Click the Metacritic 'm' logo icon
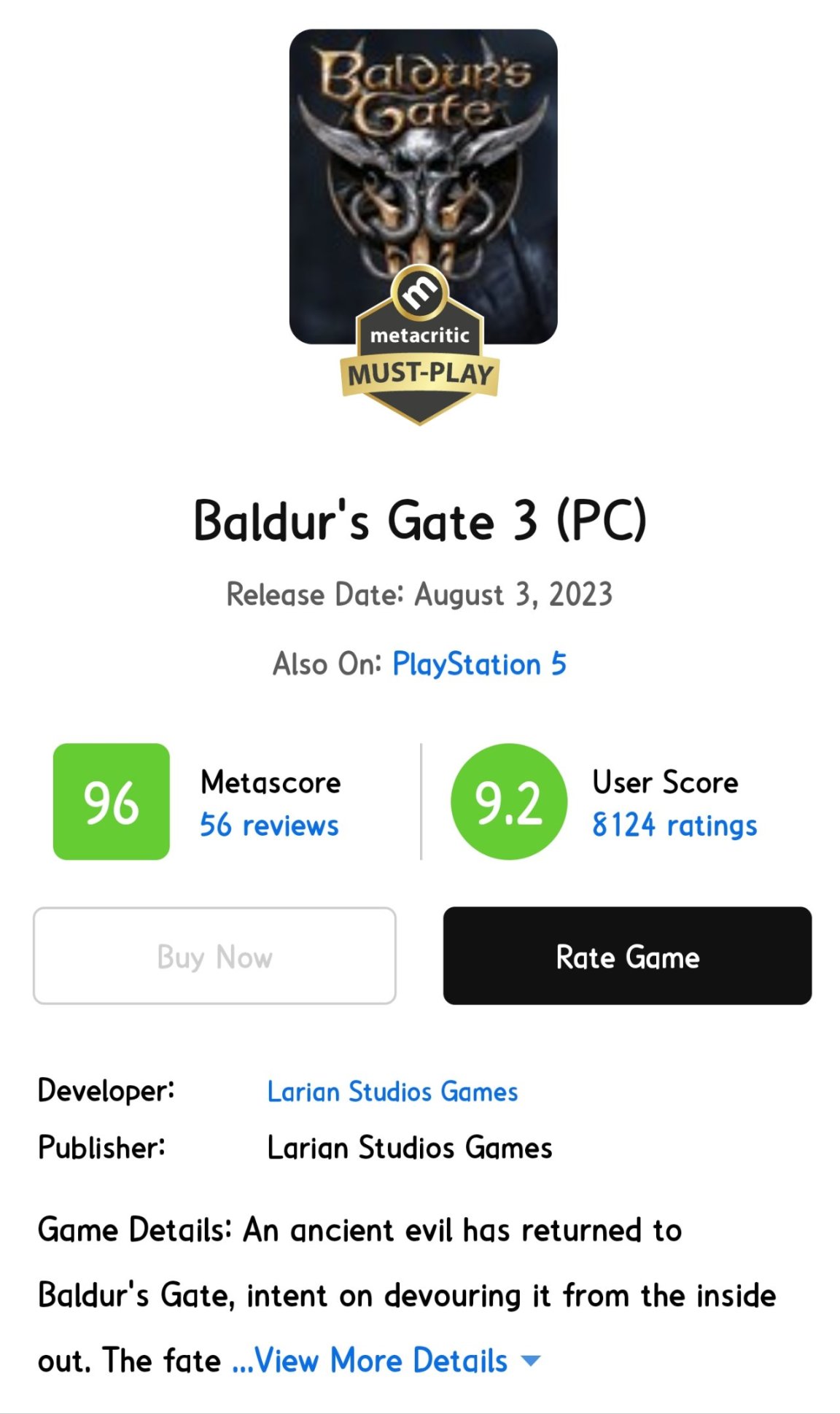 point(420,292)
